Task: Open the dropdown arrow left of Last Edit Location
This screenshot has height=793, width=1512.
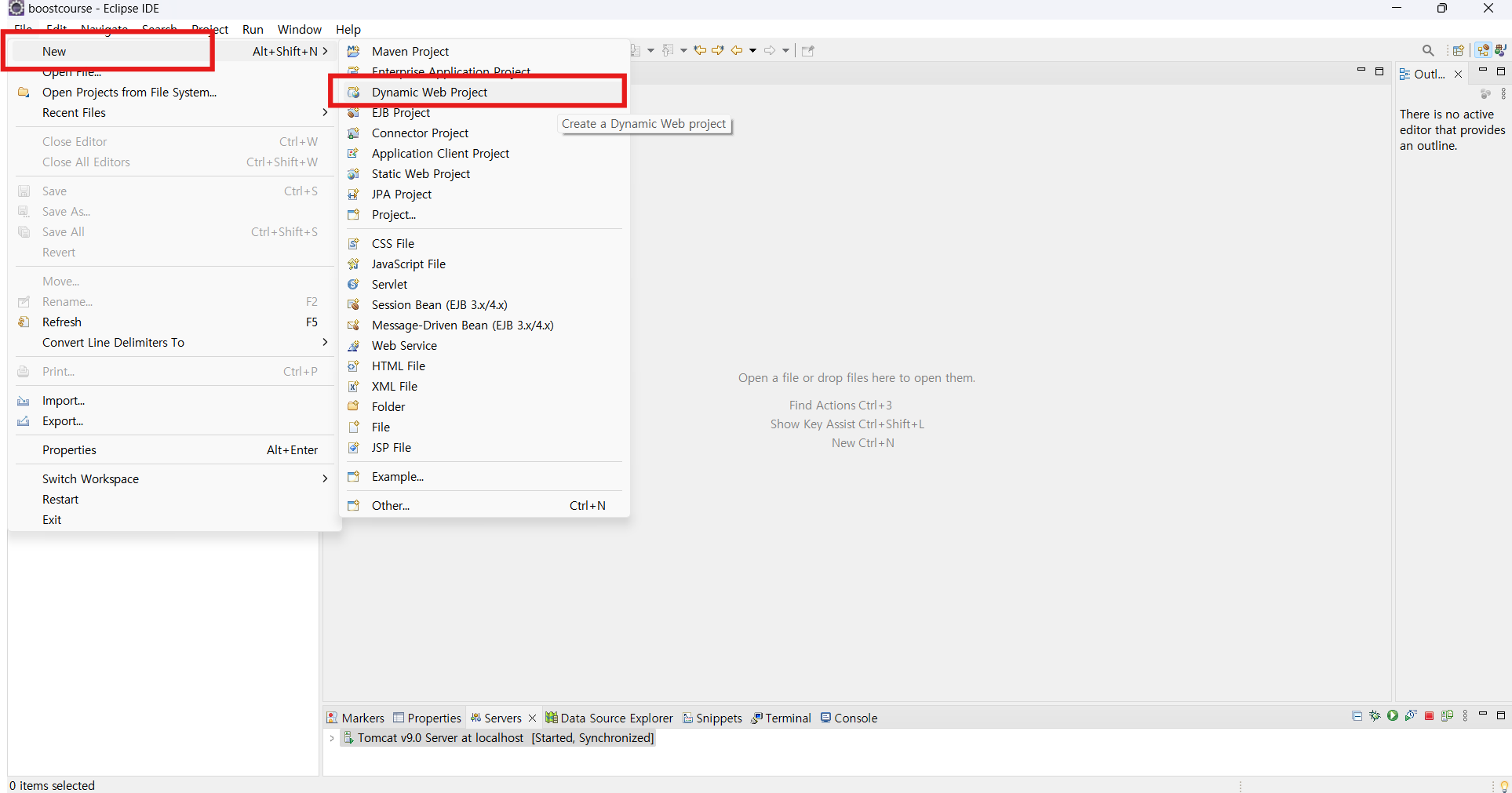Action: (683, 50)
